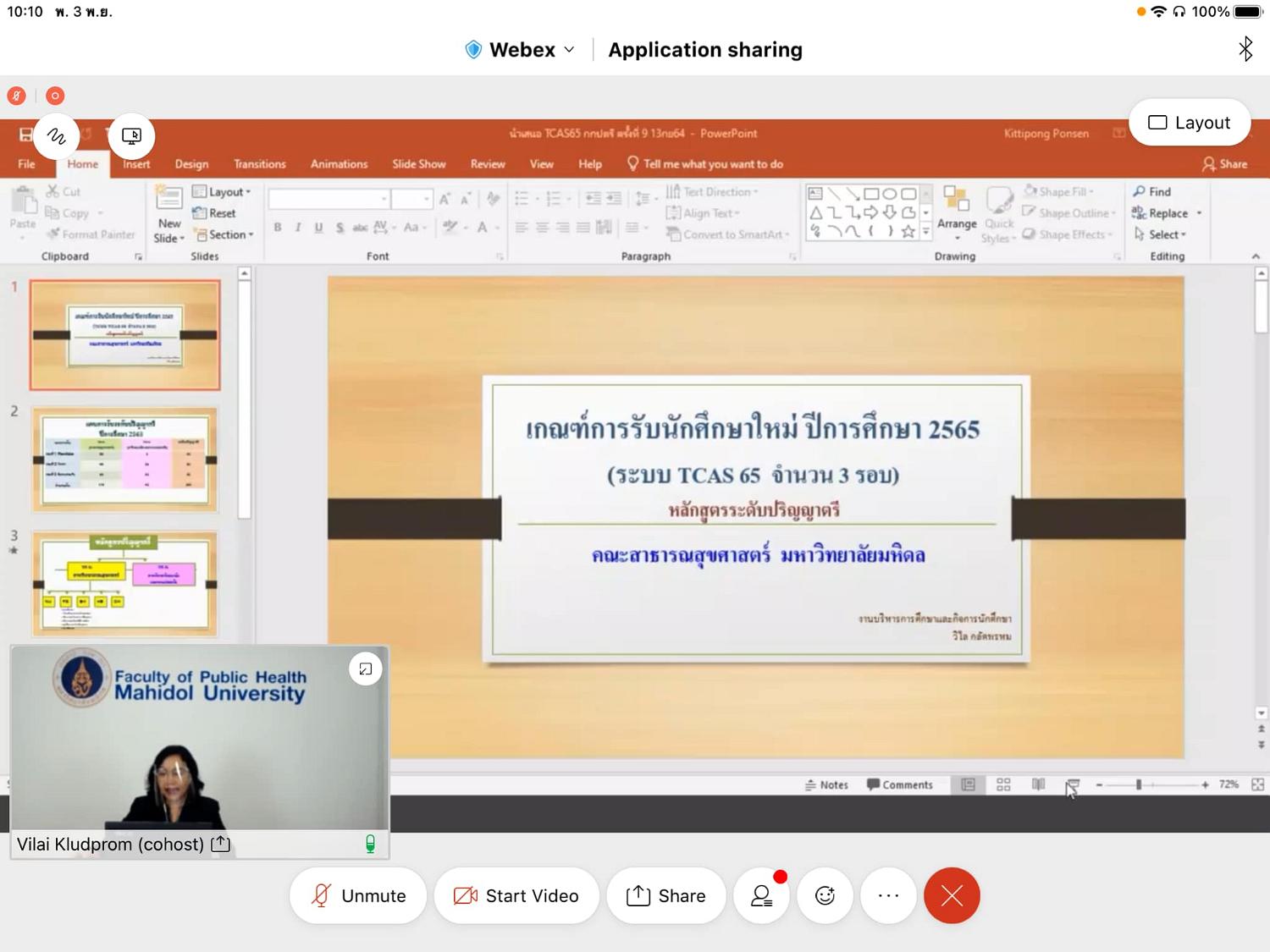Turn on camera with Start Video

tap(516, 895)
